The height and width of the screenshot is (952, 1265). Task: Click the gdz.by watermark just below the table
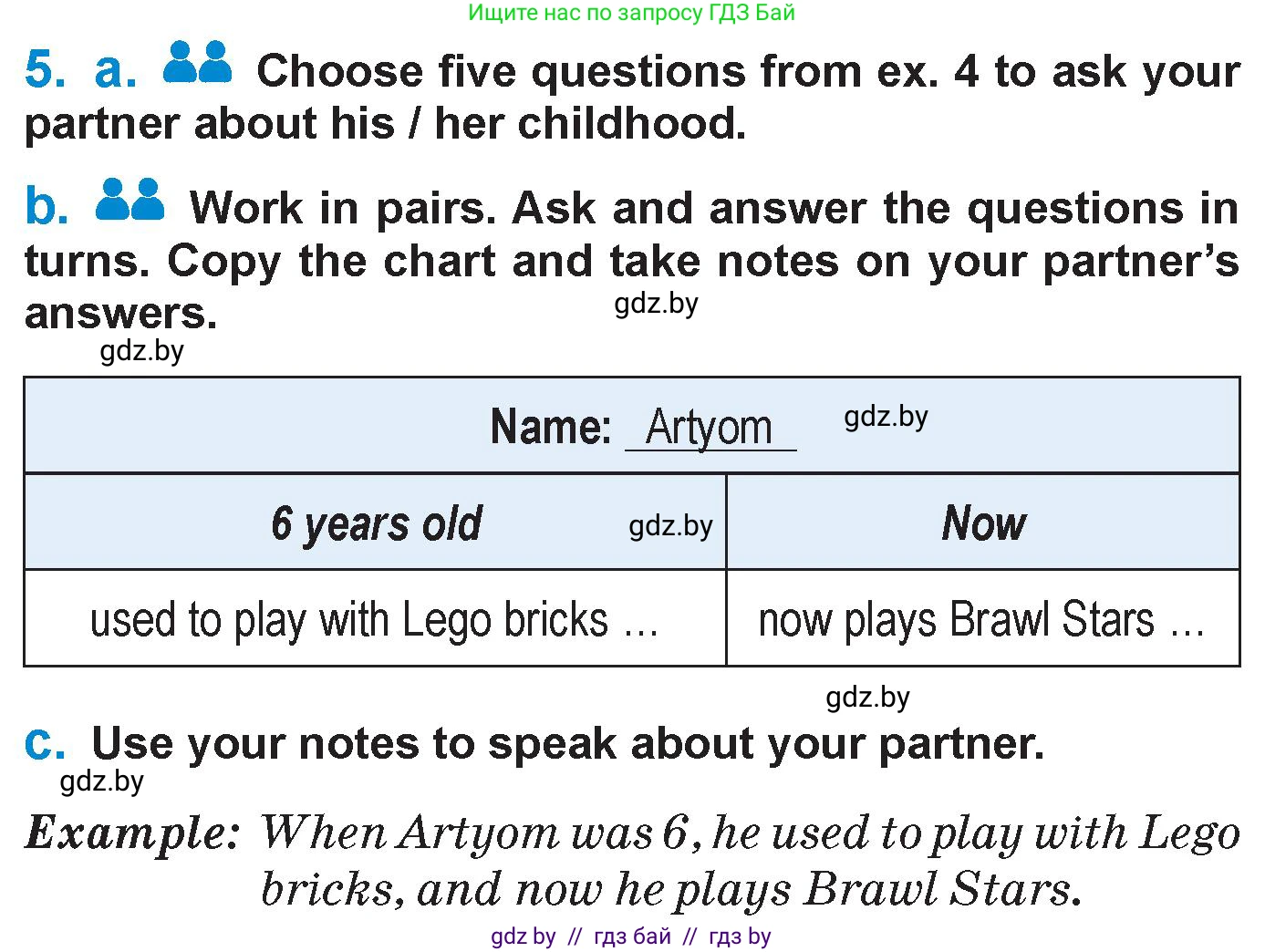coord(867,698)
